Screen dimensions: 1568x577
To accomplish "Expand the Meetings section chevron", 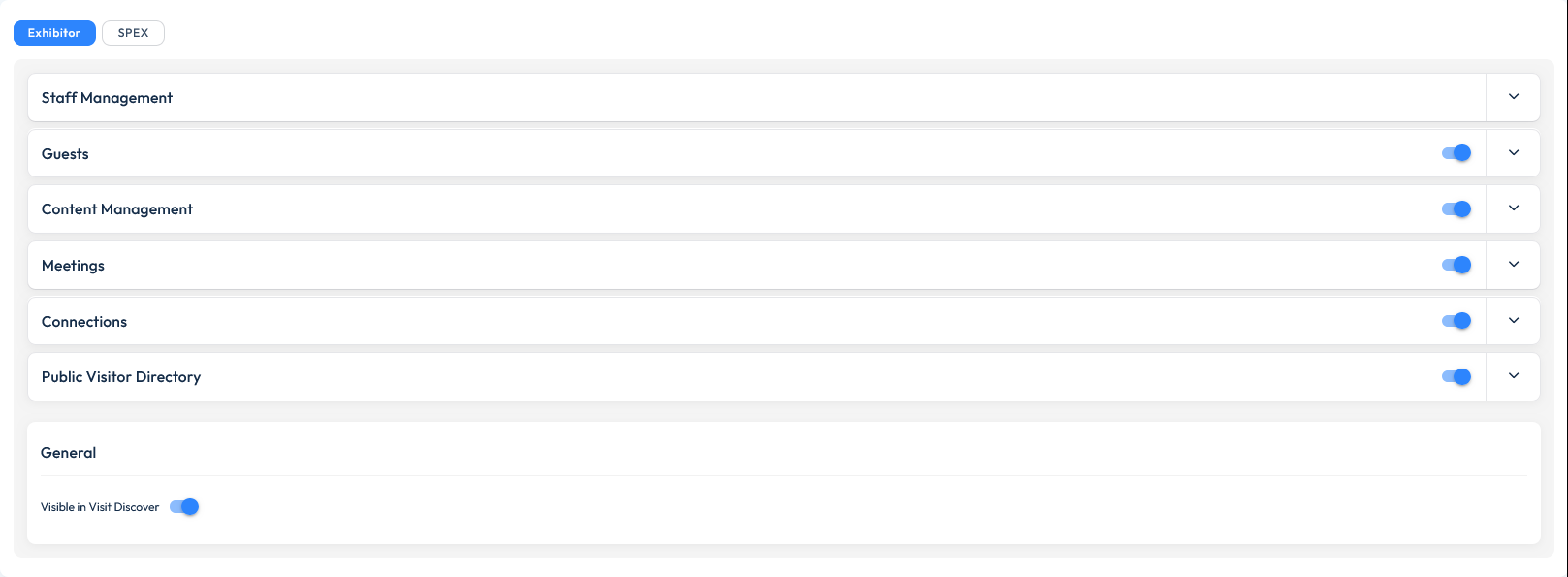I will [1513, 265].
